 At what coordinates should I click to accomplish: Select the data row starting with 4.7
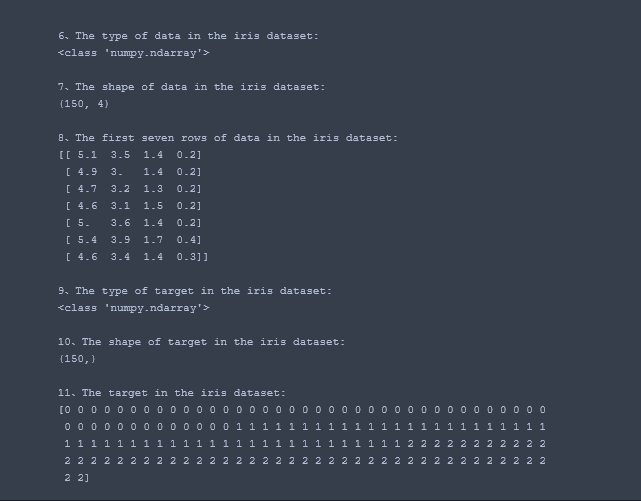[133, 189]
